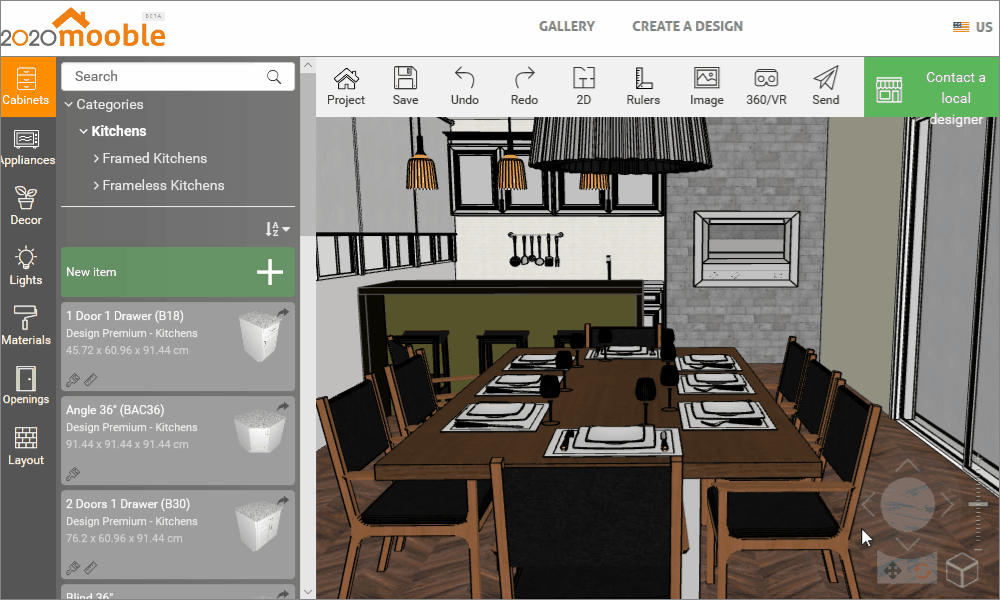Click the zoom slider handle
Screen dimensions: 1000x600
[x=978, y=504]
